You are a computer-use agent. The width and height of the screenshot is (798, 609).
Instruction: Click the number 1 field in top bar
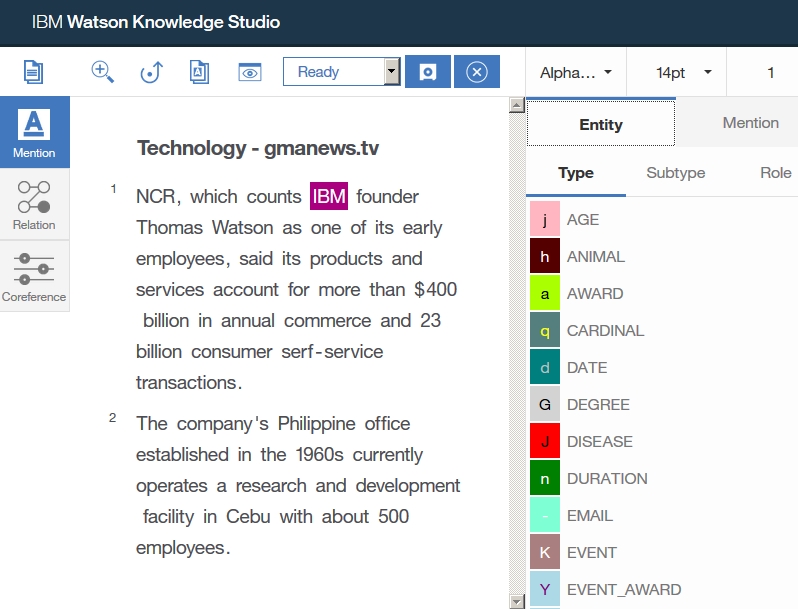pos(771,73)
